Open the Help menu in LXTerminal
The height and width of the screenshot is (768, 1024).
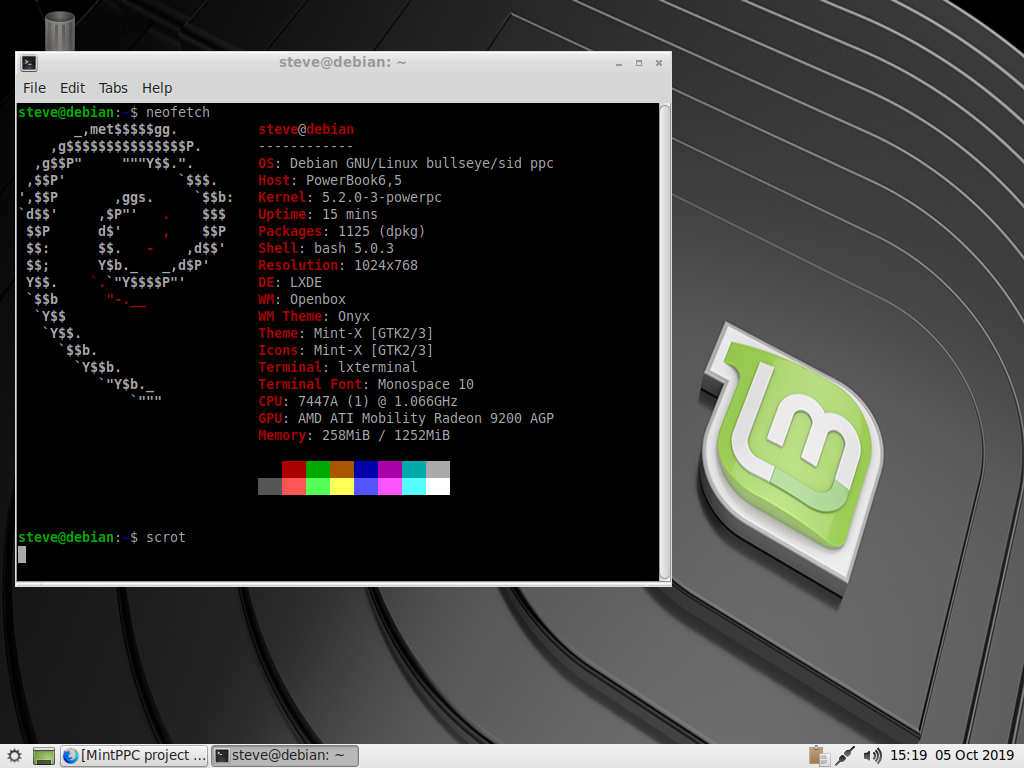coord(157,88)
